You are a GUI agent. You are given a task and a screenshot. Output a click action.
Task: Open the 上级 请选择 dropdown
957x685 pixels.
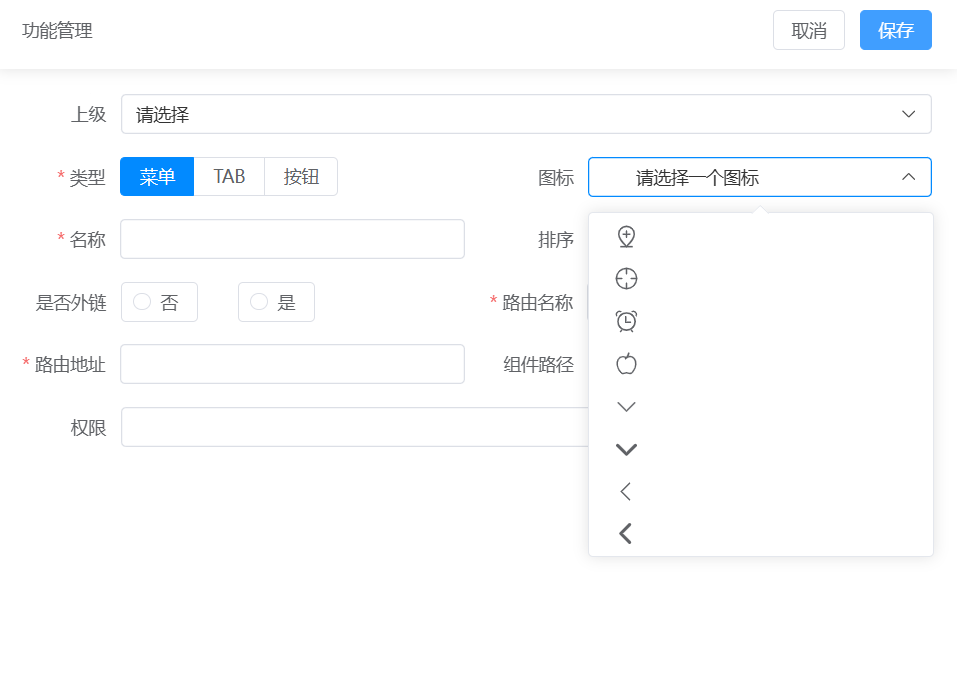pos(526,114)
